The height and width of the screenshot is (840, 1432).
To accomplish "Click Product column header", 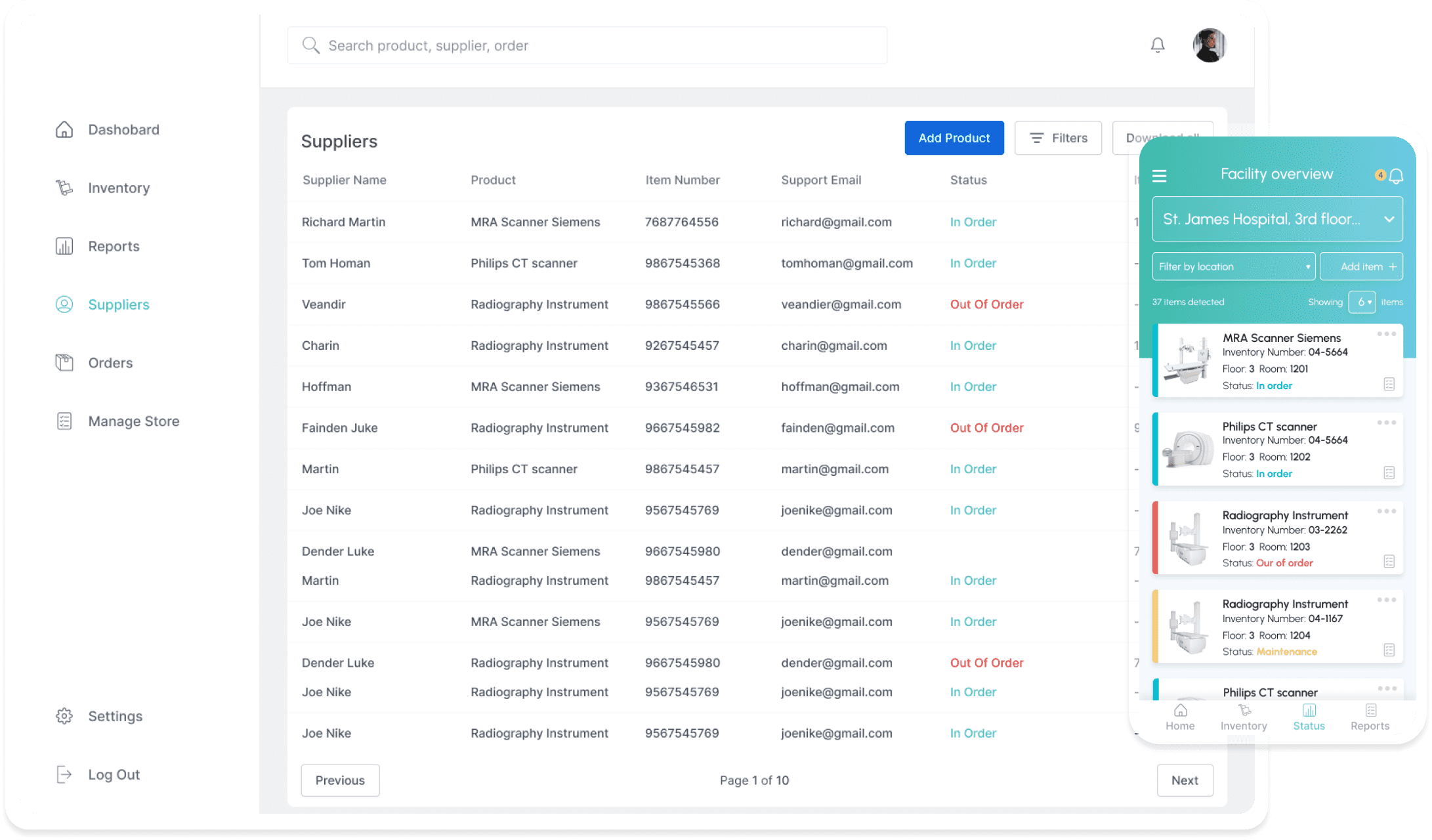I will [x=493, y=180].
